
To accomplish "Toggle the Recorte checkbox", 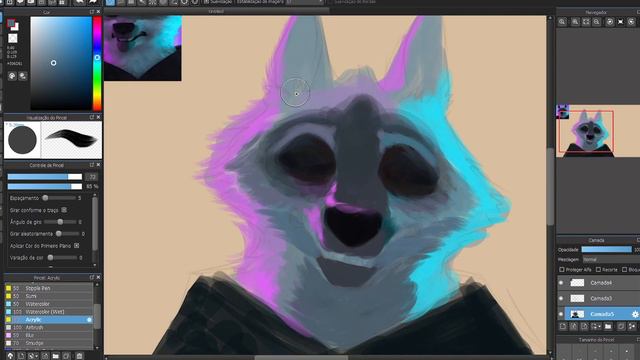I will 598,269.
